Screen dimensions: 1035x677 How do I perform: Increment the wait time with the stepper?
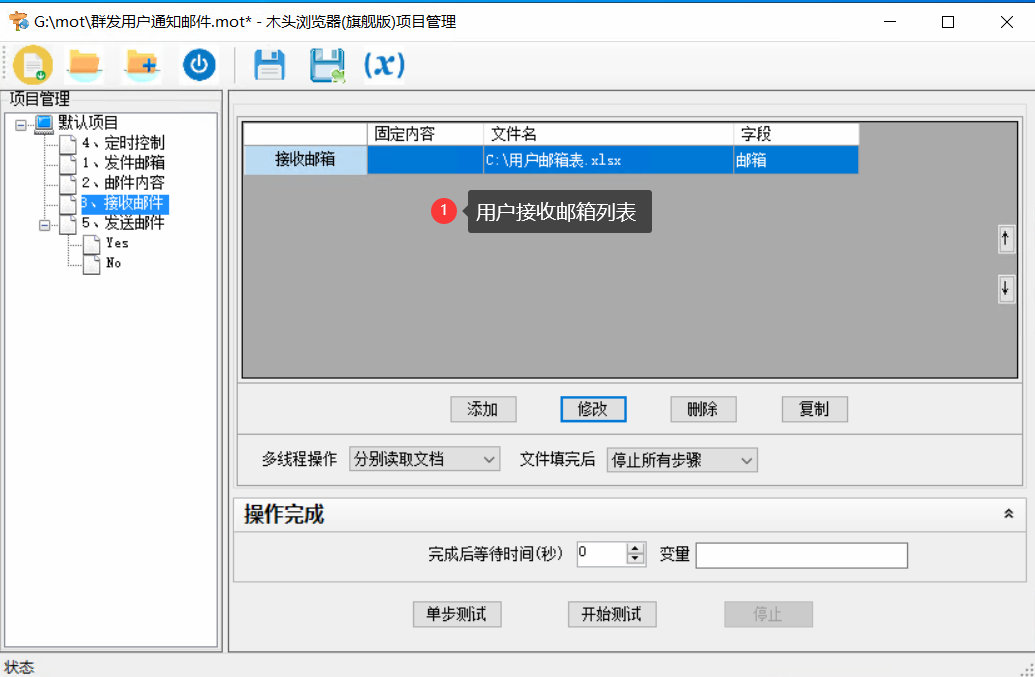634,549
